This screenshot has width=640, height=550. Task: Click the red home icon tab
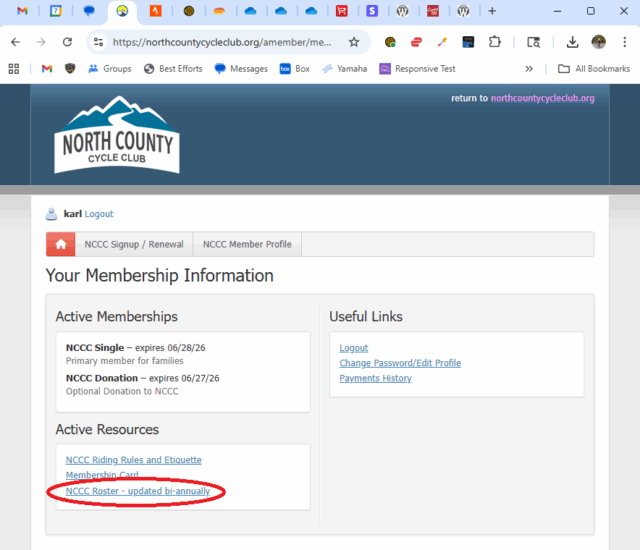(x=60, y=244)
